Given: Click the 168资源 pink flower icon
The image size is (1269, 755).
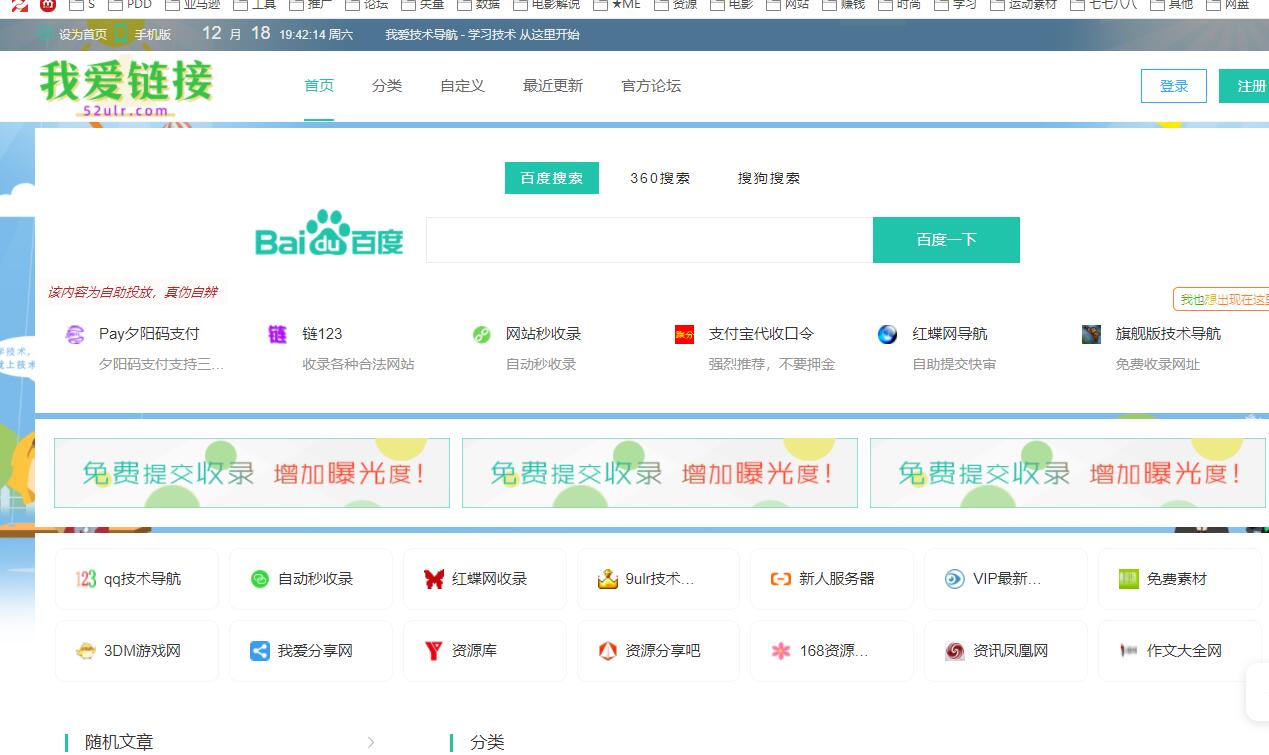Looking at the screenshot, I should click(781, 651).
